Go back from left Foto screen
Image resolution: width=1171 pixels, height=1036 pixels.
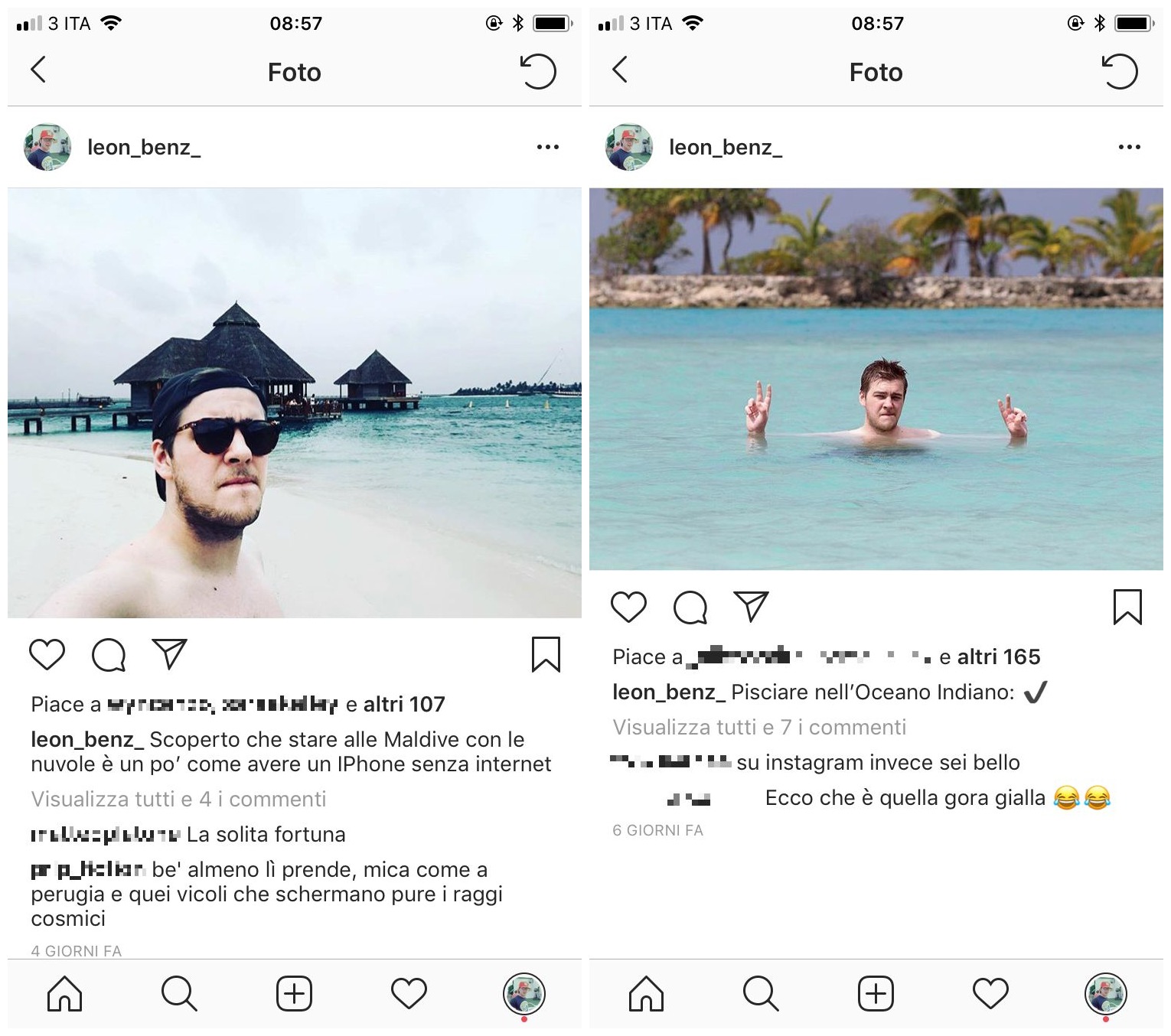coord(38,70)
